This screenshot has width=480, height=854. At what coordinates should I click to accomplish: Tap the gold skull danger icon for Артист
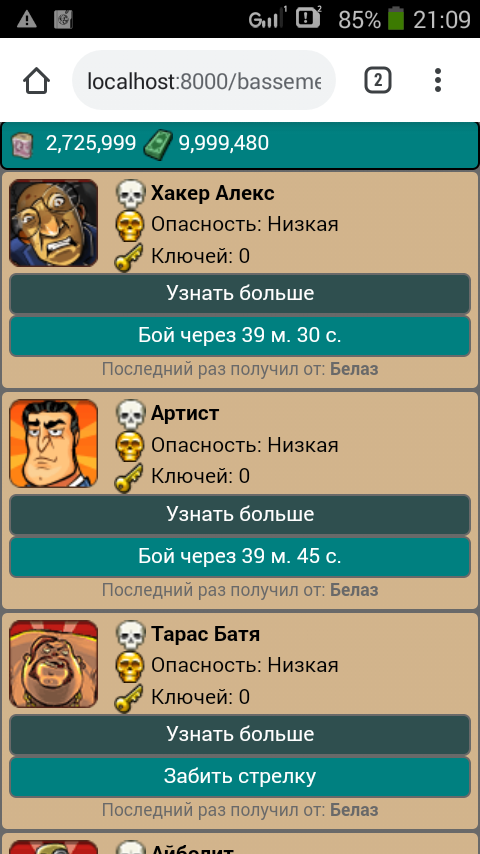coord(130,446)
